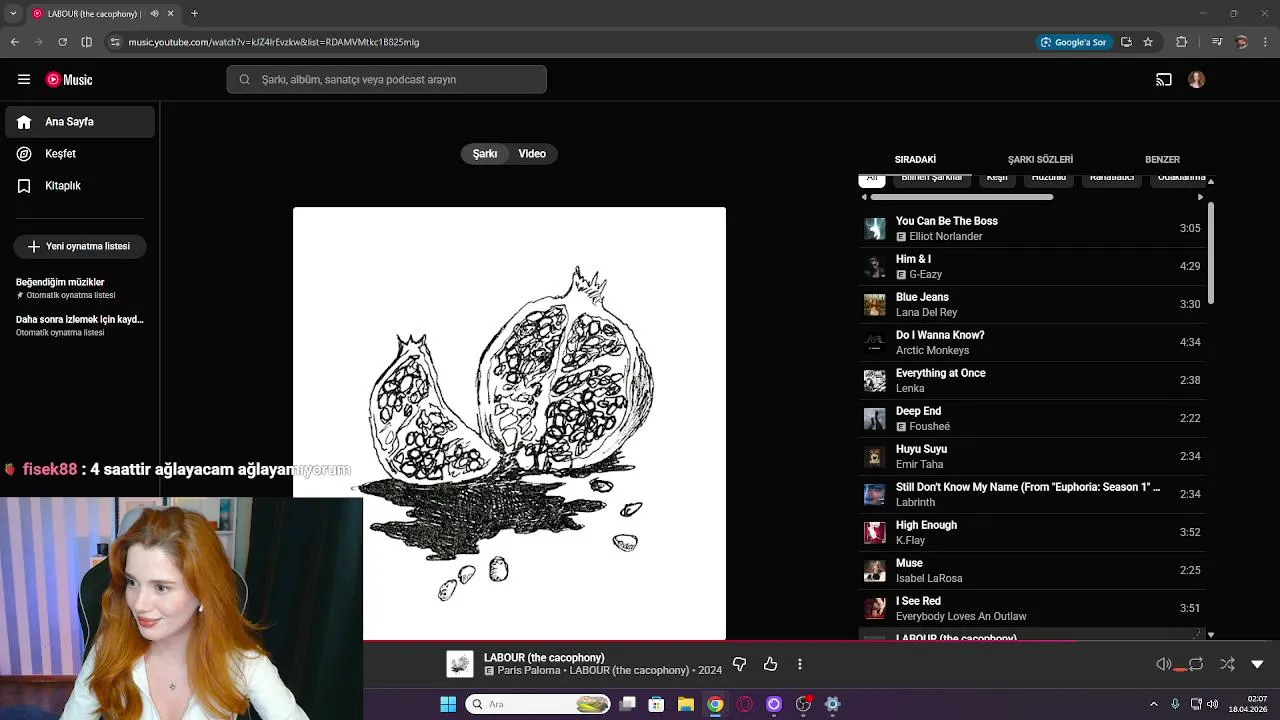Bookmark this page with star icon
This screenshot has width=1280, height=720.
pos(1148,42)
